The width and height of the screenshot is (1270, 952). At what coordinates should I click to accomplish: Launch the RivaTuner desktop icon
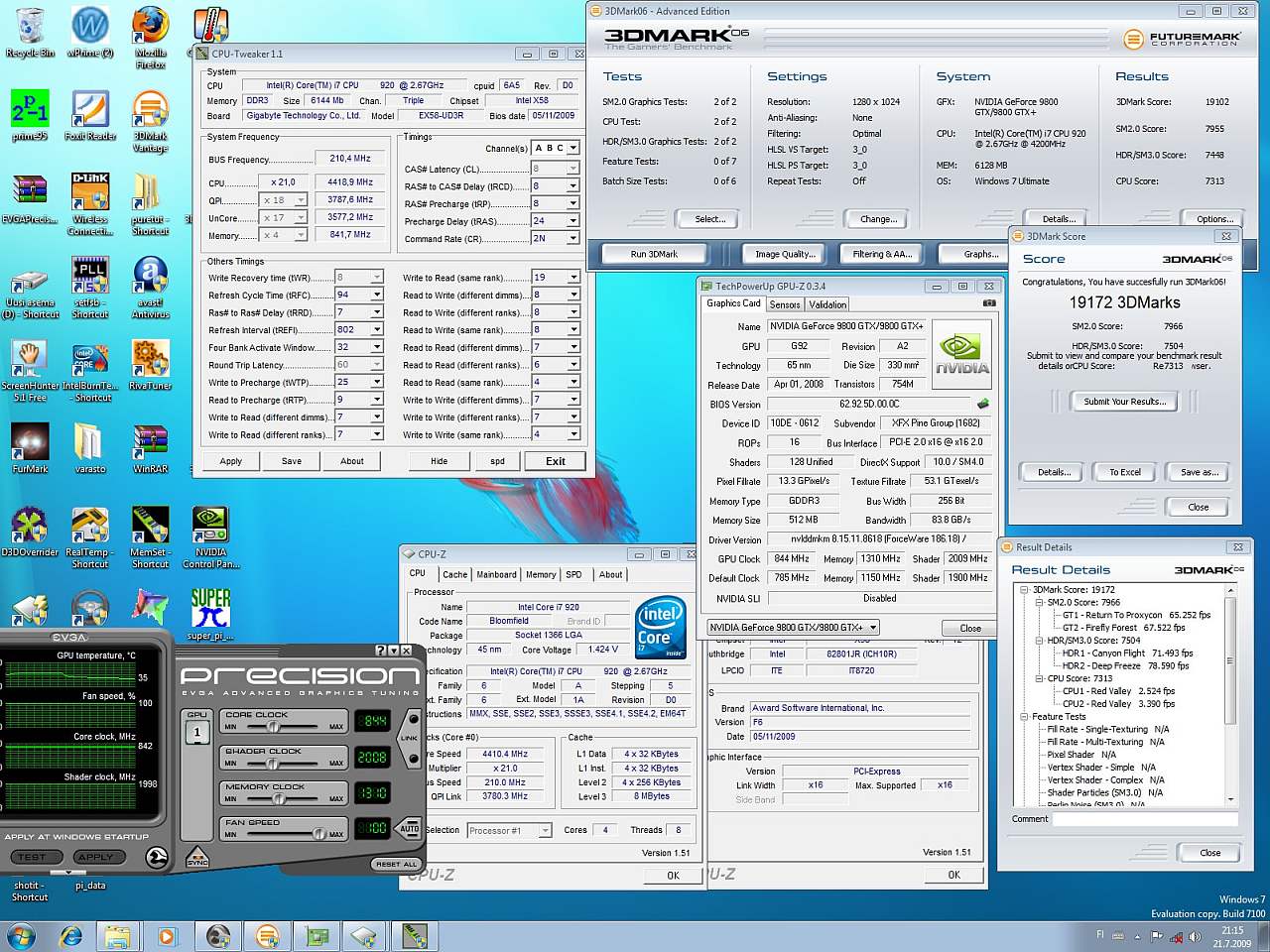click(151, 365)
